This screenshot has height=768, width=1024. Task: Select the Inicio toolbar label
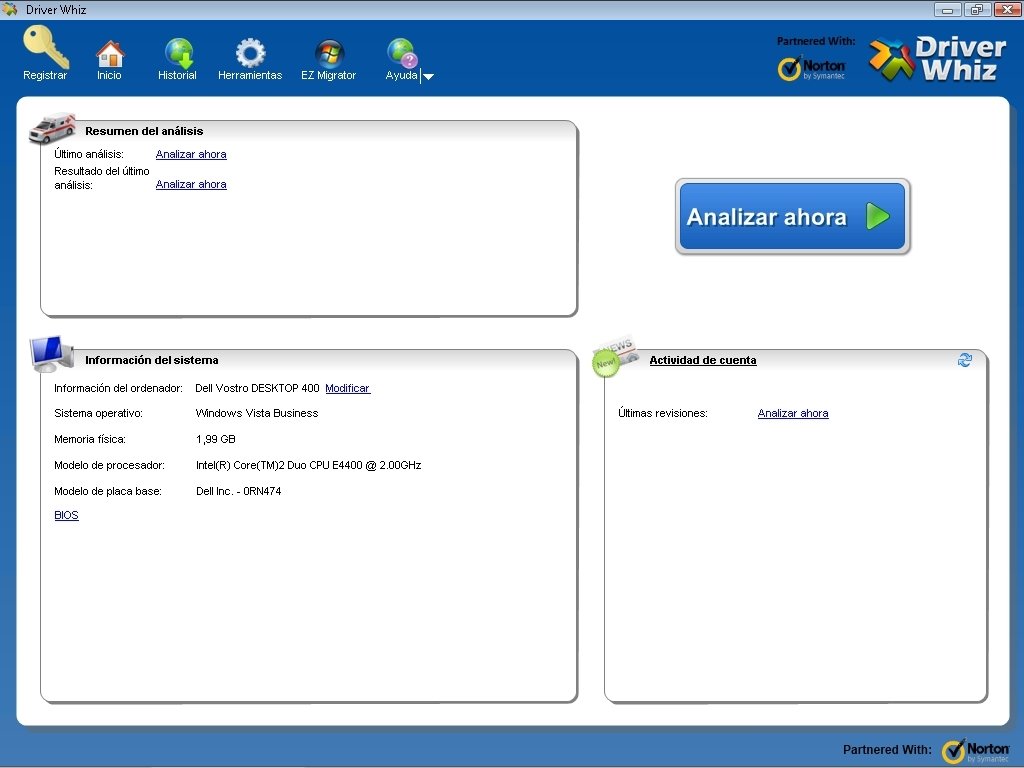click(x=109, y=75)
